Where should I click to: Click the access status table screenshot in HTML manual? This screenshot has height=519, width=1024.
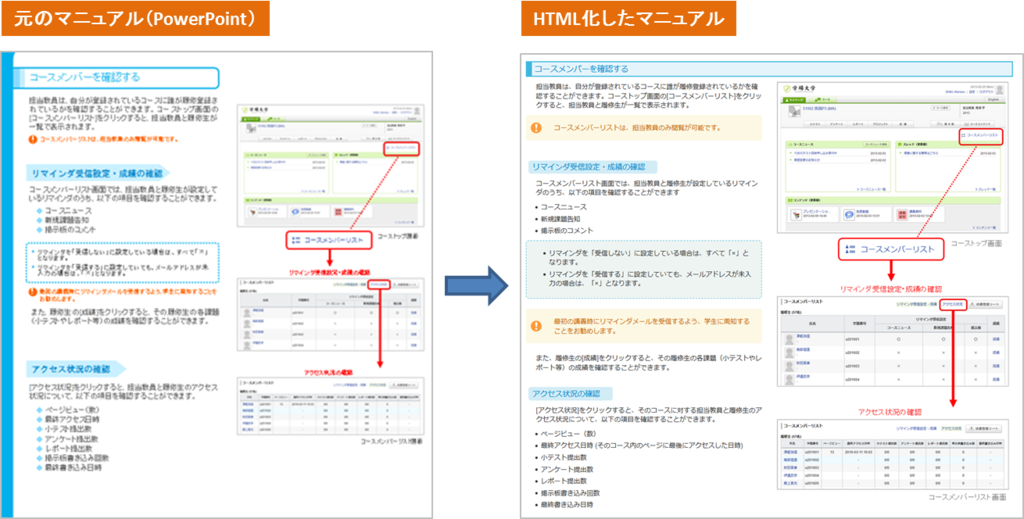pos(891,456)
